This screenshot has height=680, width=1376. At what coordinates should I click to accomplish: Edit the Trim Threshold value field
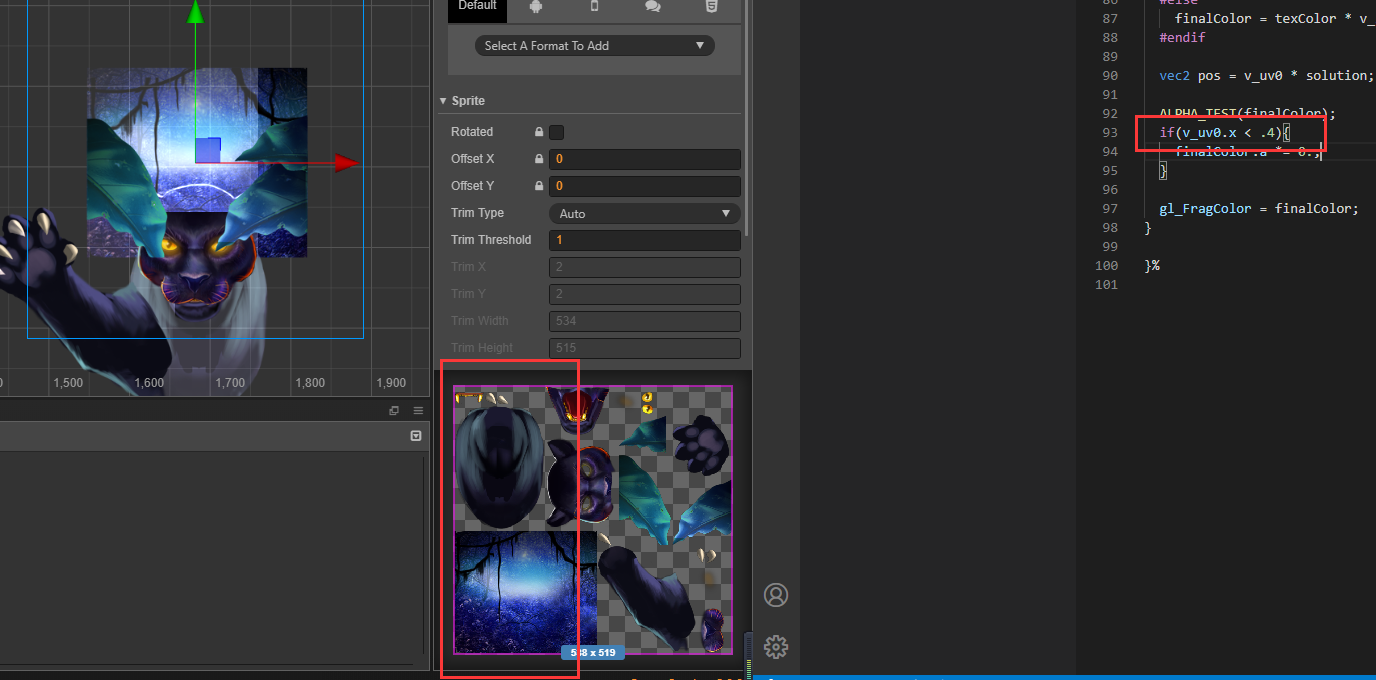coord(644,240)
